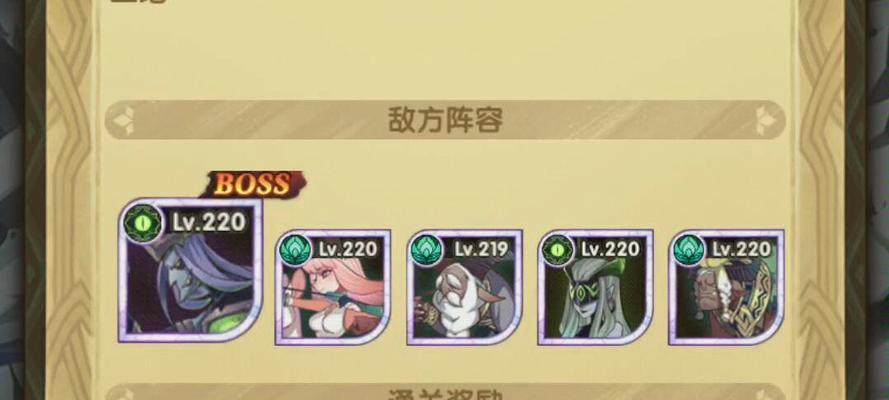The width and height of the screenshot is (889, 400).
Task: Click Lv.220 label on tribal warrior card
Action: point(742,249)
